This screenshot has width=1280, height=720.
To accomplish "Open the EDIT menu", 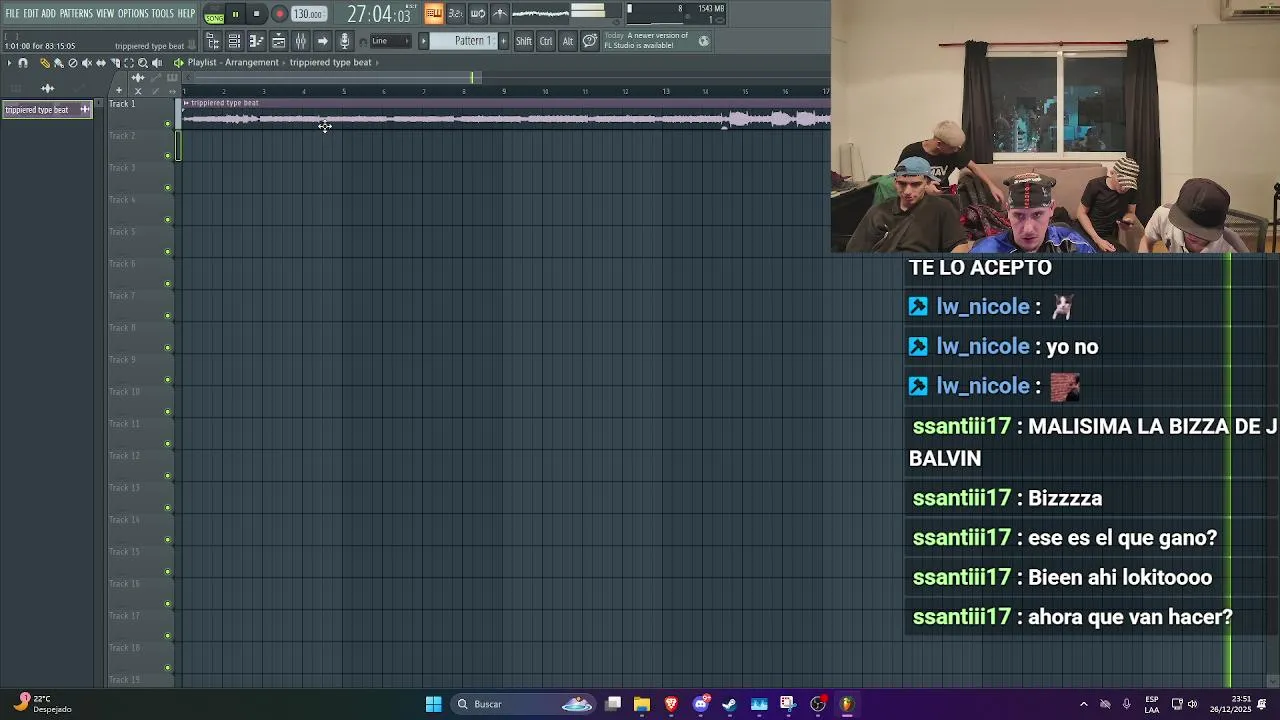I will (31, 13).
